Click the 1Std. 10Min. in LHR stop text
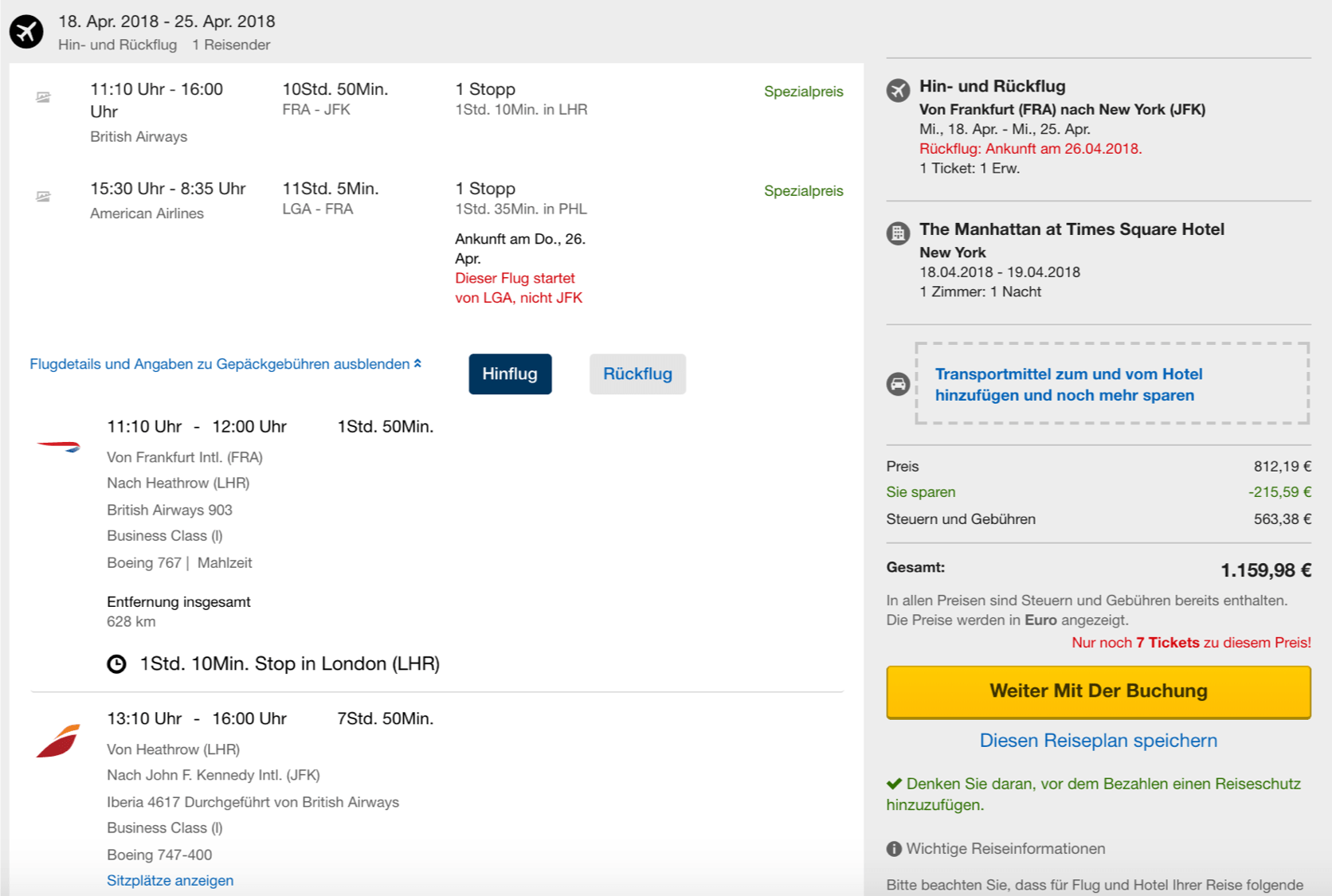This screenshot has height=896, width=1332. point(521,110)
